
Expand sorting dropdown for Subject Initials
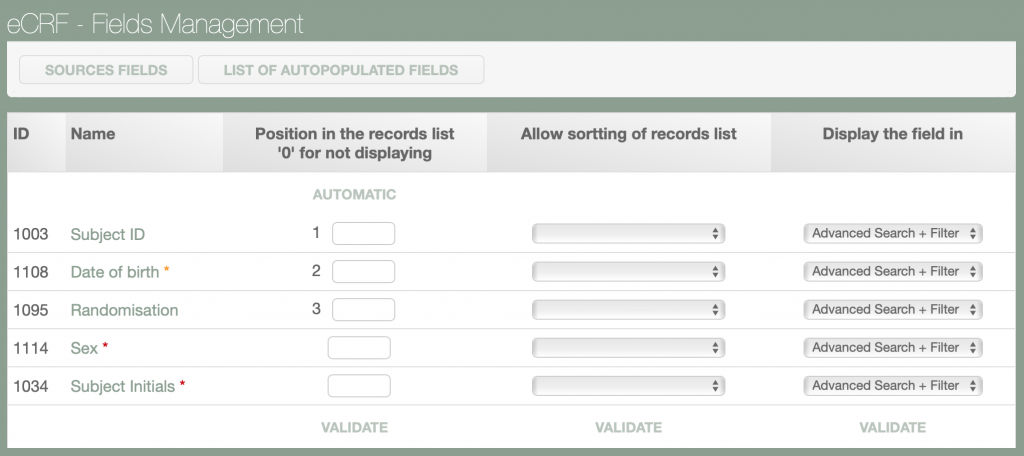point(628,386)
